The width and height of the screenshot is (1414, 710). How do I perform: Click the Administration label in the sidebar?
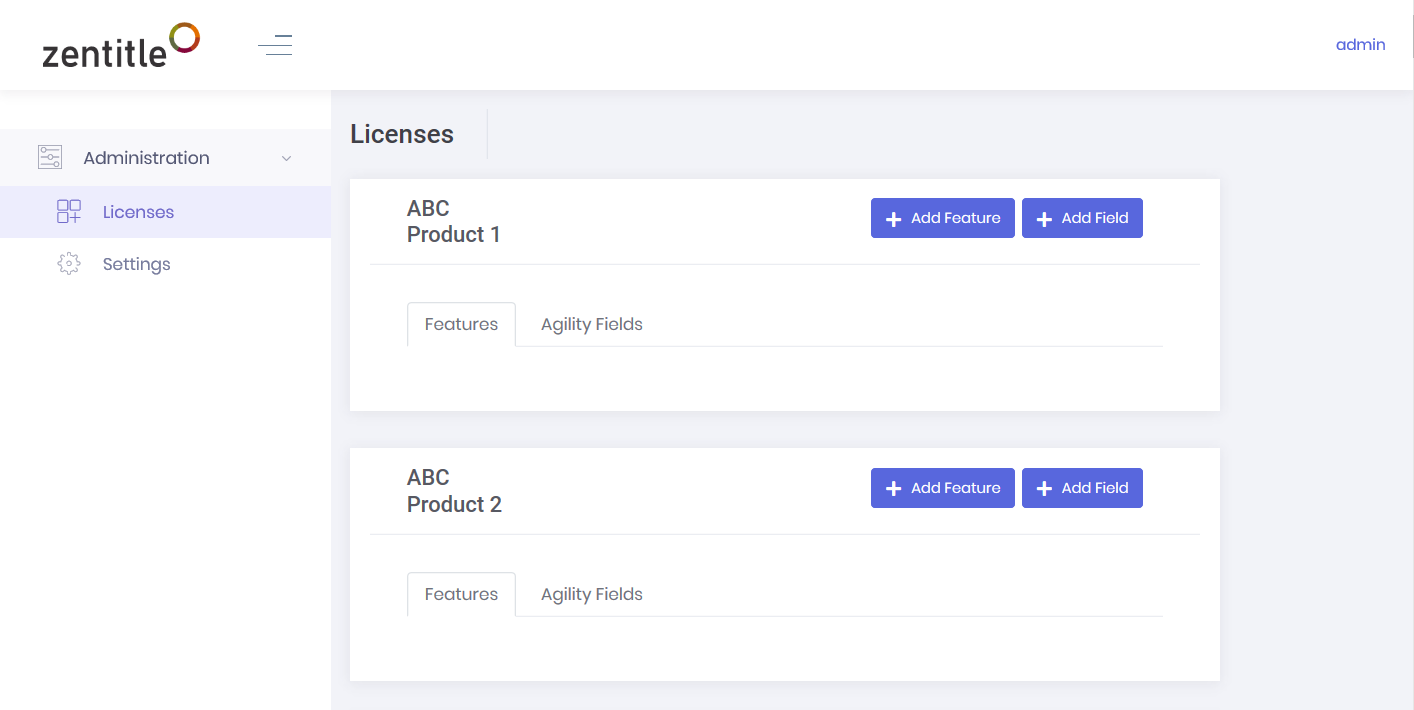pos(146,158)
